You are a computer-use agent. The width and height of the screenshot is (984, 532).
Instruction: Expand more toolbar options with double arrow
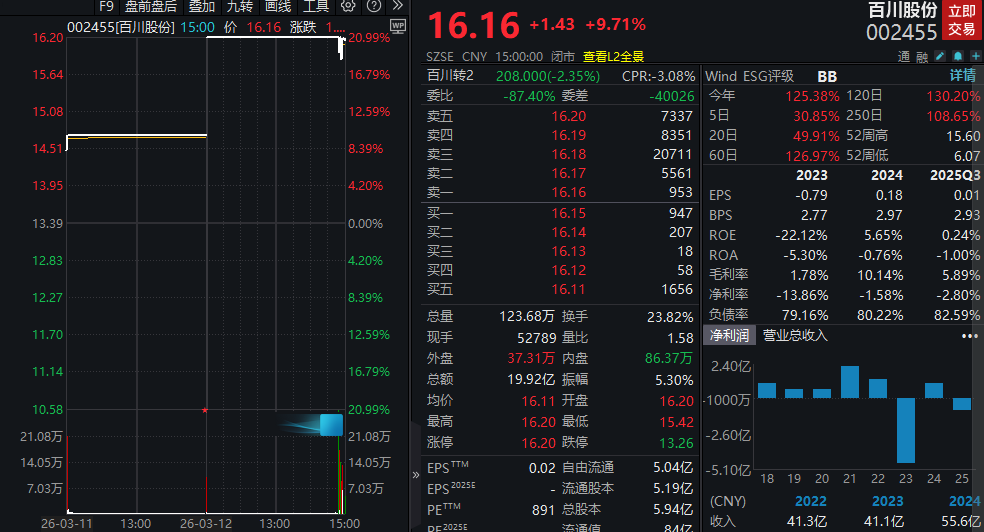tap(397, 6)
